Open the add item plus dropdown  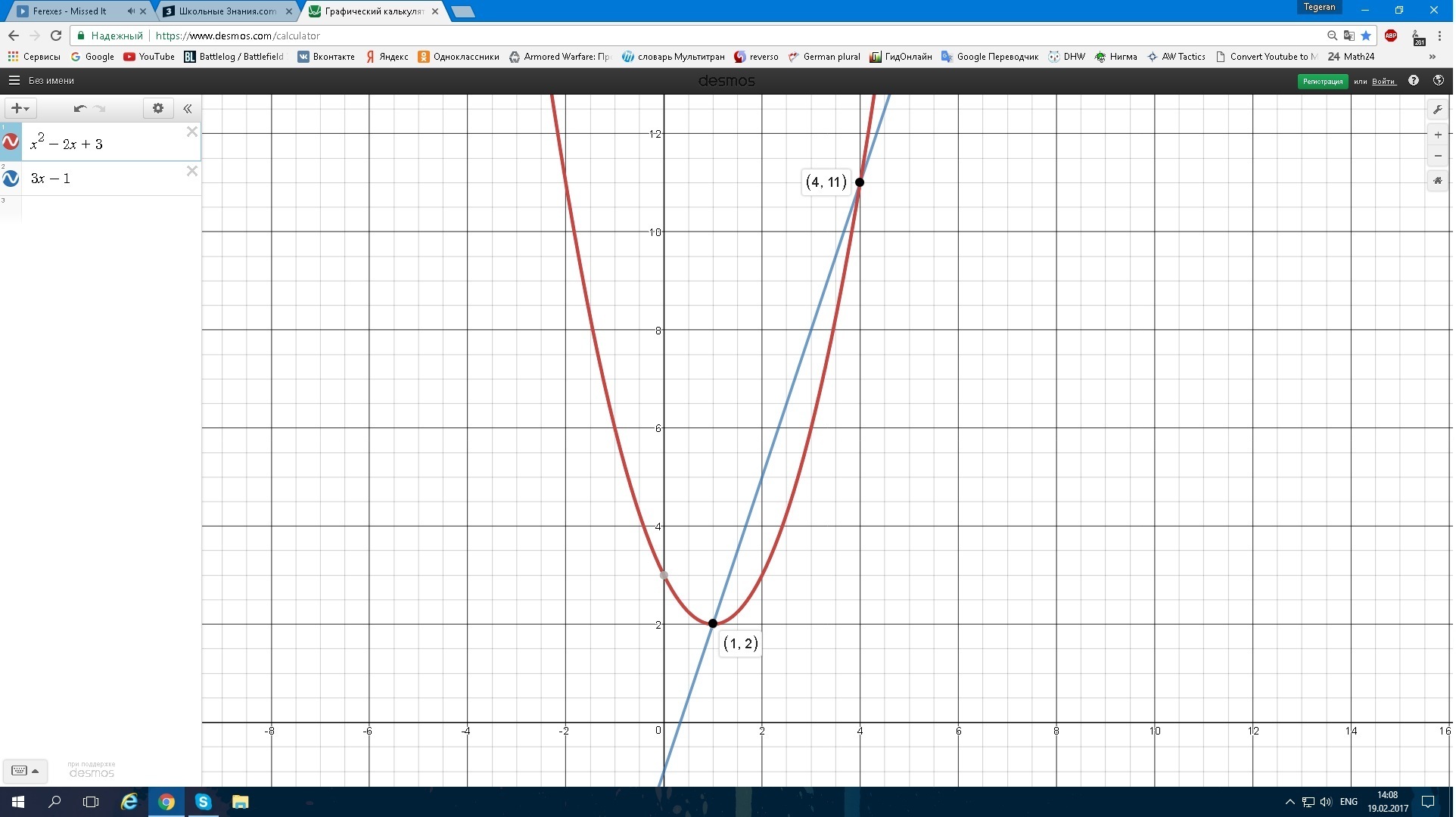click(20, 108)
